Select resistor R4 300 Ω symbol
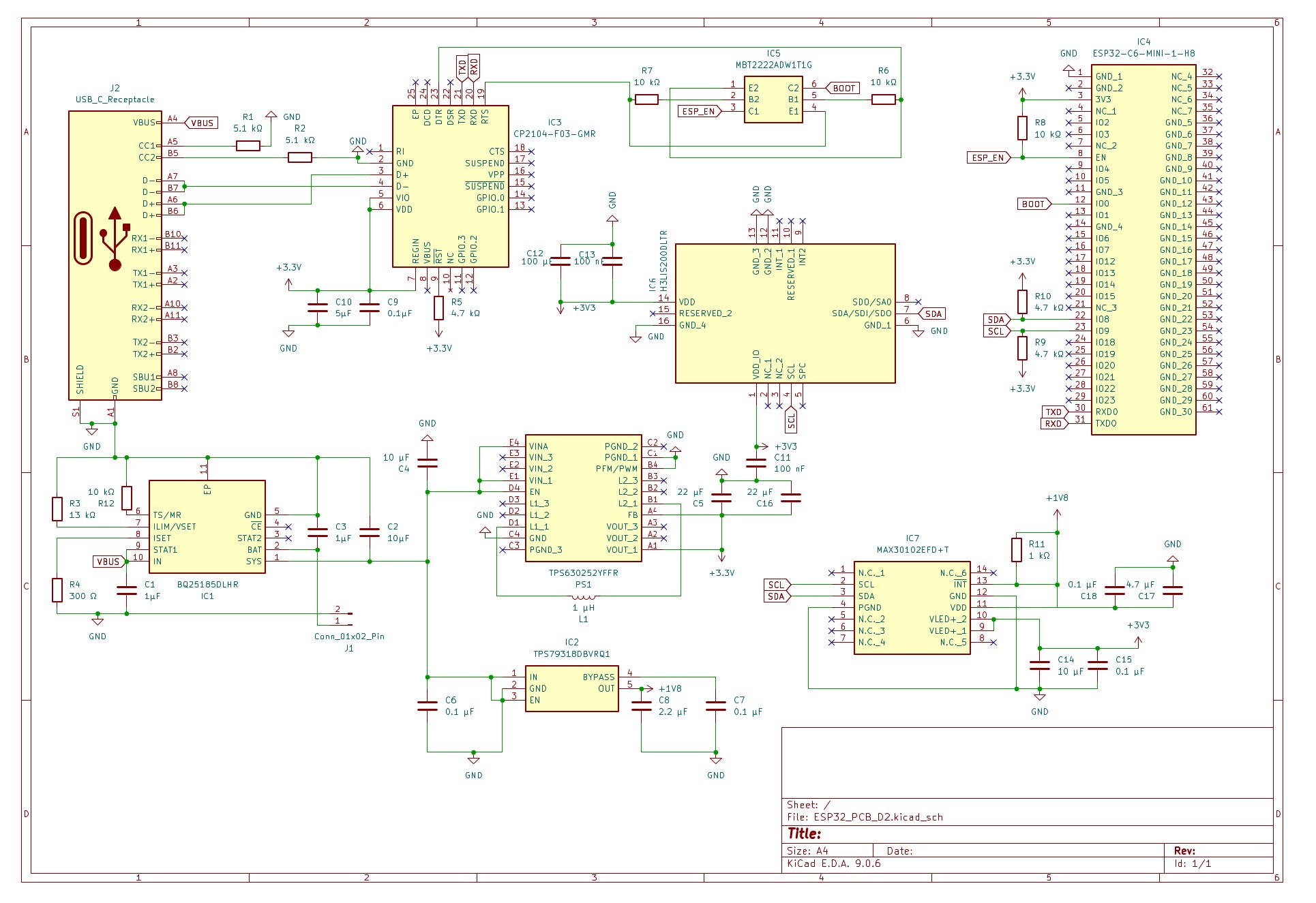The height and width of the screenshot is (903, 1316). (x=58, y=590)
